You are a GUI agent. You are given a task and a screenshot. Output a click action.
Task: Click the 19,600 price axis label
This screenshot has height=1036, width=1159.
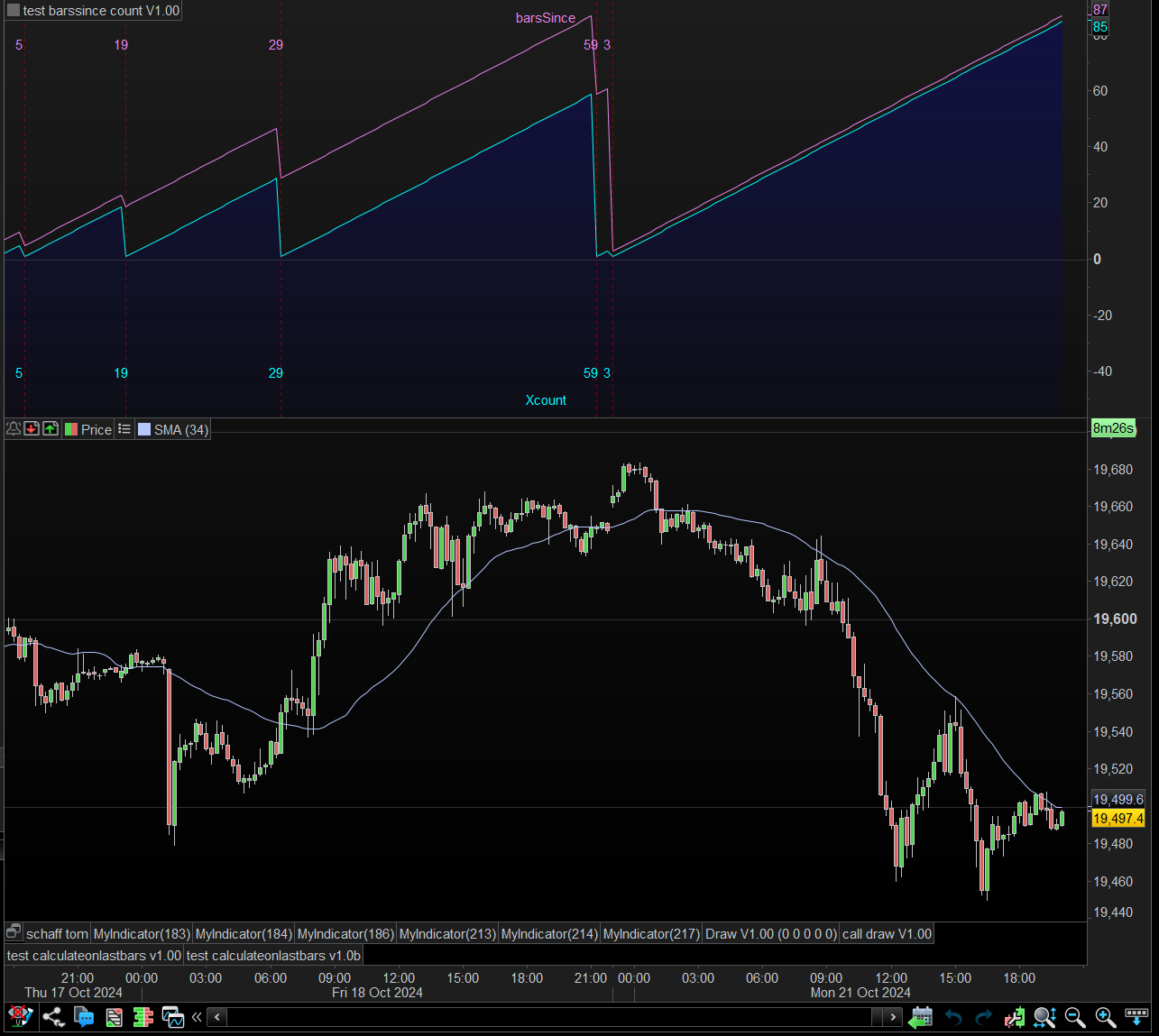tap(1116, 619)
